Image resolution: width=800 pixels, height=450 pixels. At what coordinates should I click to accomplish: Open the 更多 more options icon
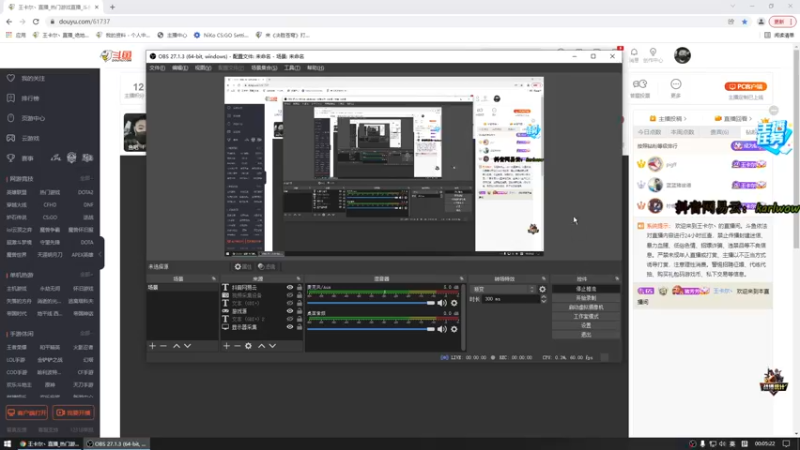coord(676,84)
